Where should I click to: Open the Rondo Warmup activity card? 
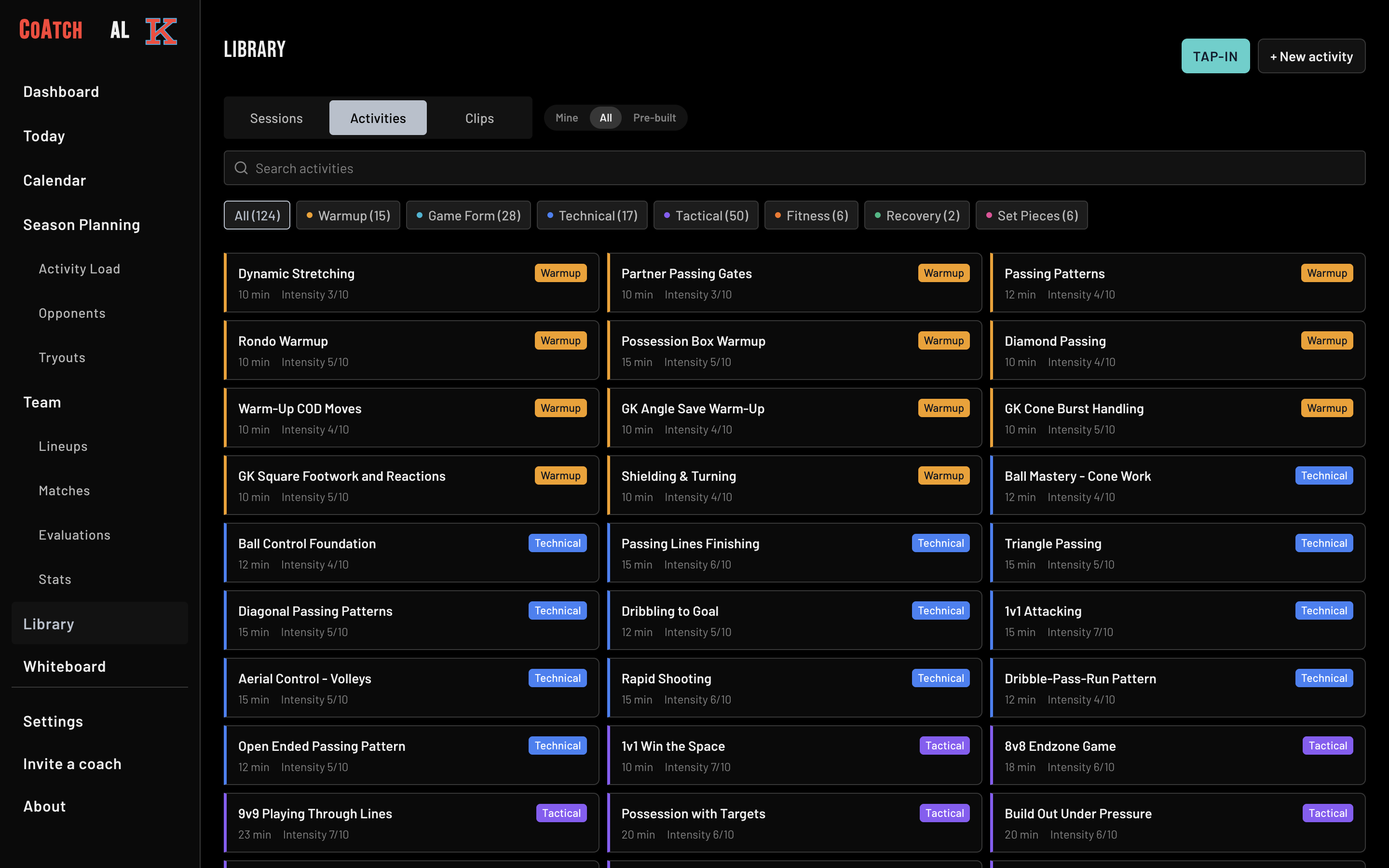point(411,350)
